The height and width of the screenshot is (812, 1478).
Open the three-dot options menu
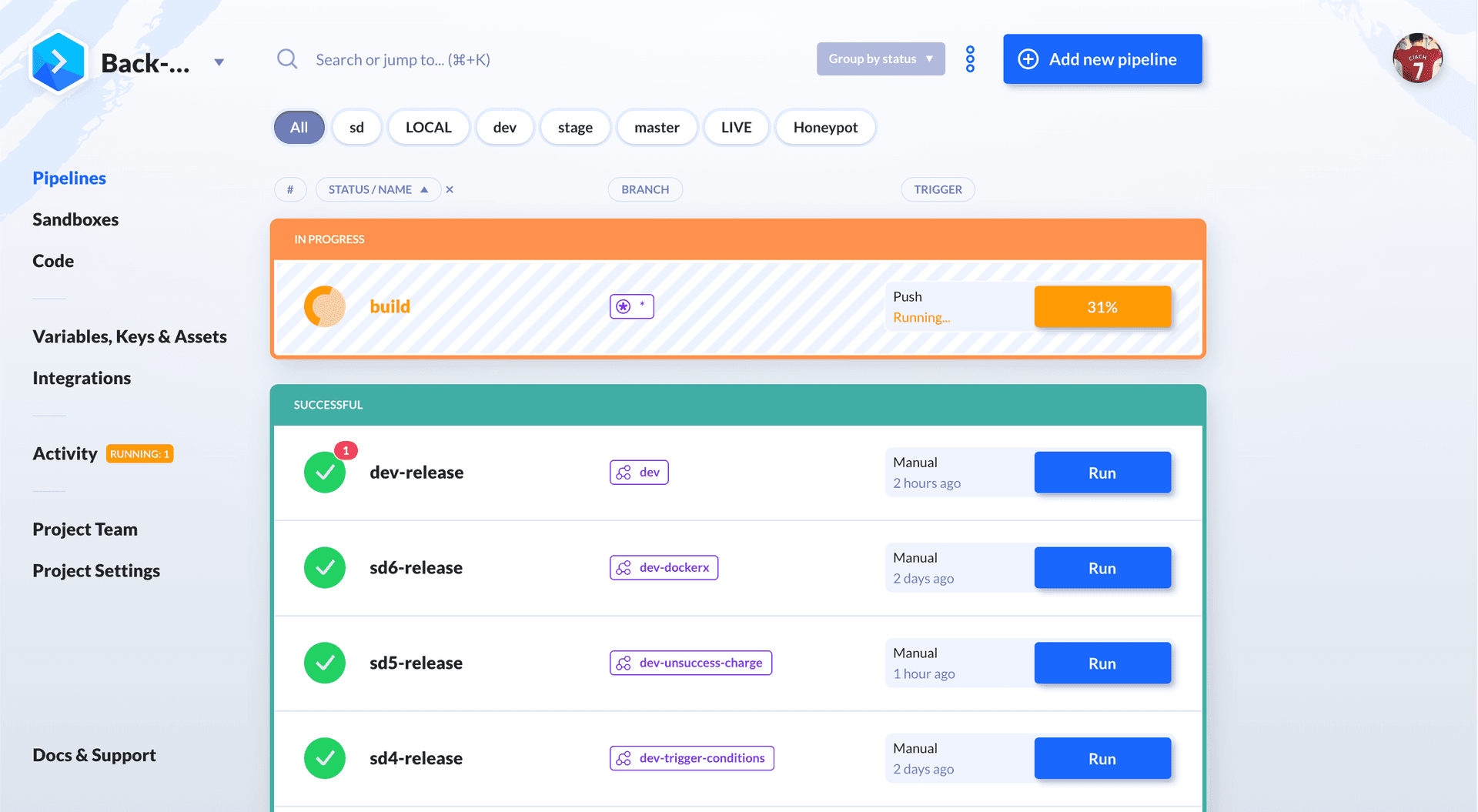click(x=970, y=59)
